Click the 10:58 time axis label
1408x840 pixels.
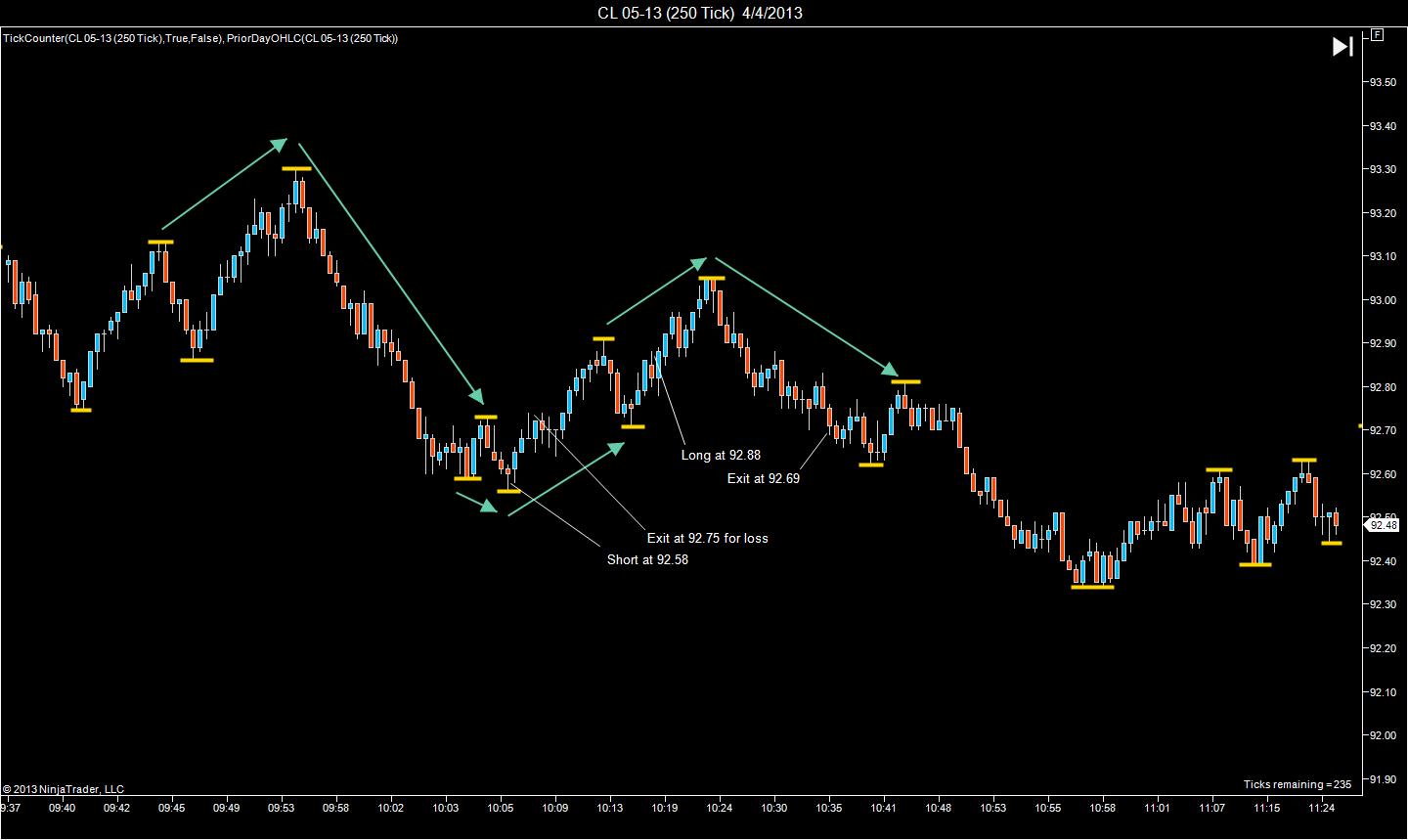pyautogui.click(x=1103, y=809)
